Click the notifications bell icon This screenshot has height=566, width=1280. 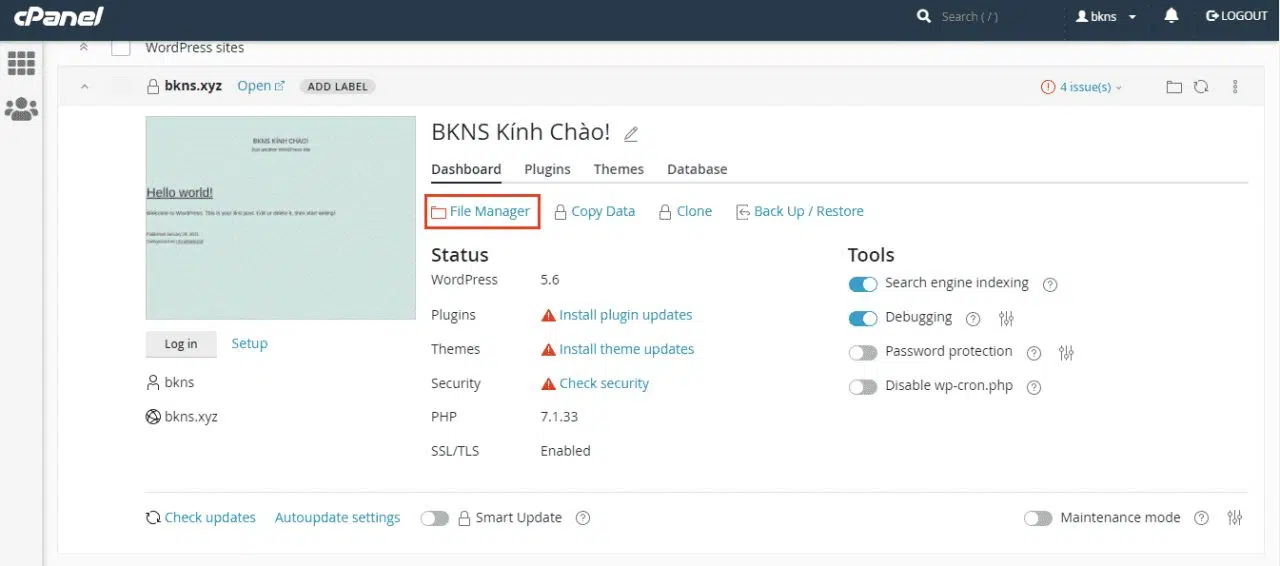tap(1171, 16)
